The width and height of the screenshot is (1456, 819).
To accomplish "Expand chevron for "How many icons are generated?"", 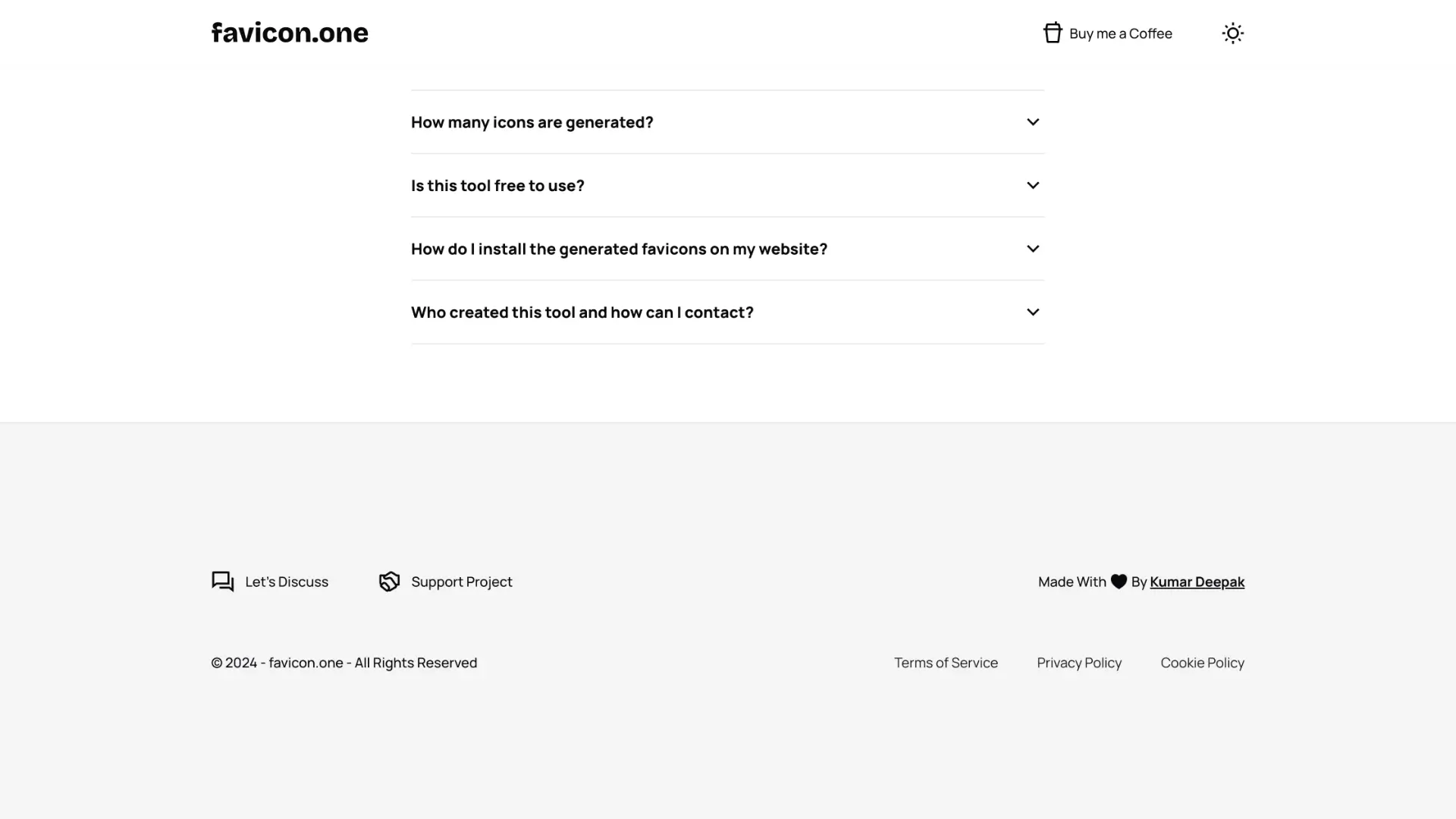I will [x=1033, y=122].
